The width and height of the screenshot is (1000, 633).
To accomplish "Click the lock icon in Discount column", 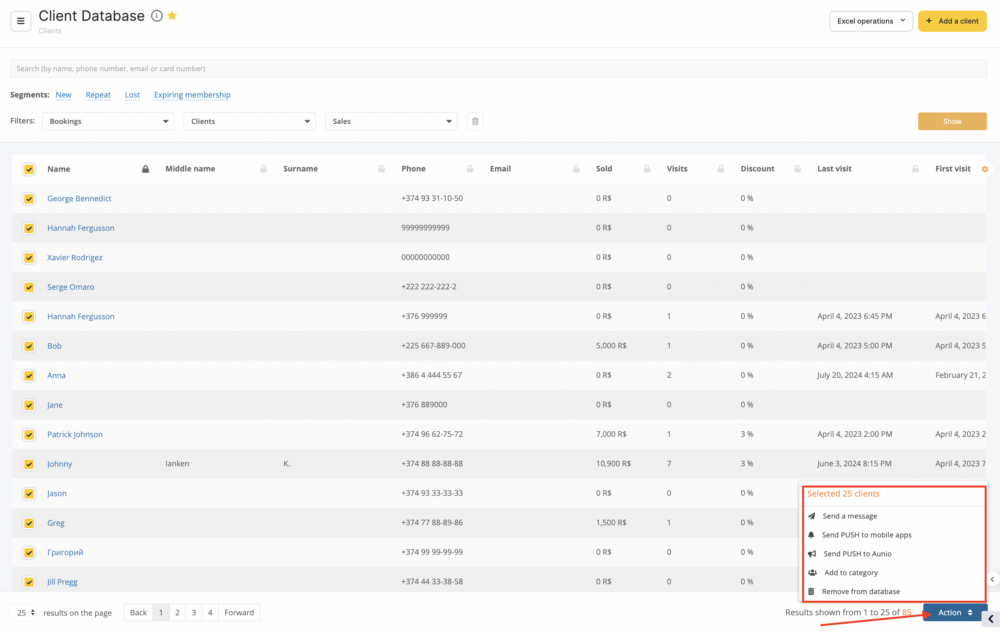I will [797, 169].
